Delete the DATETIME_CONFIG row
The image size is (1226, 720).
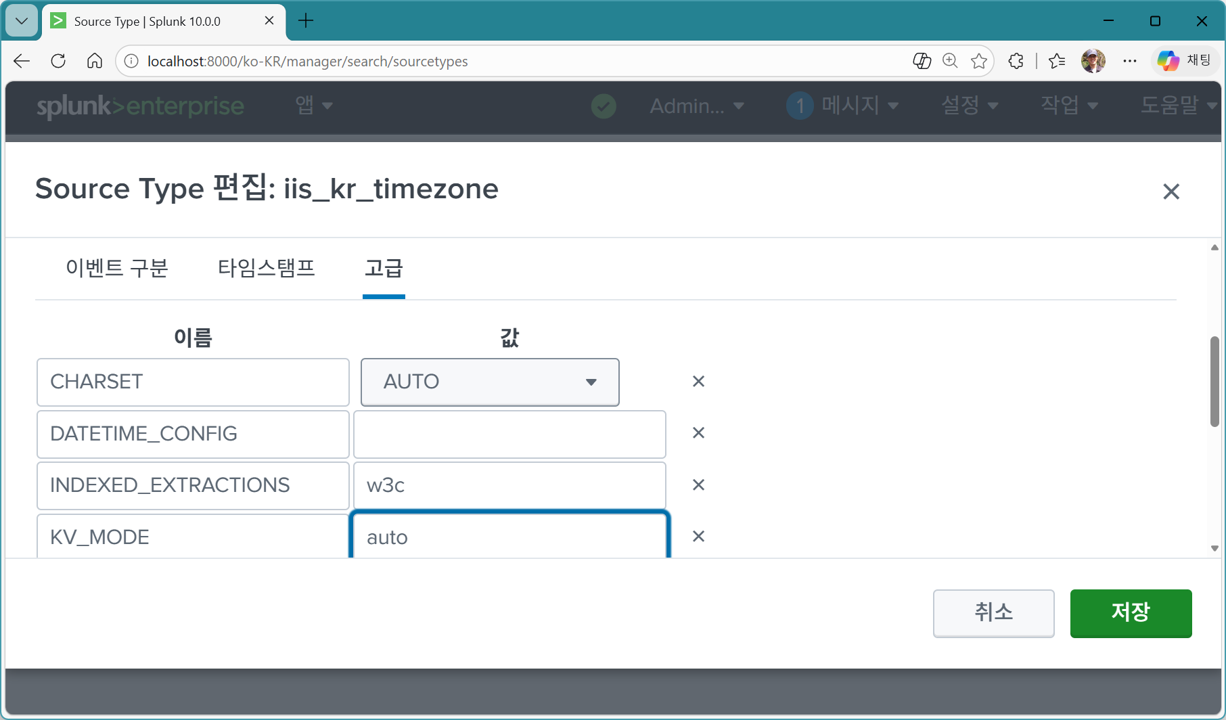[x=698, y=433]
